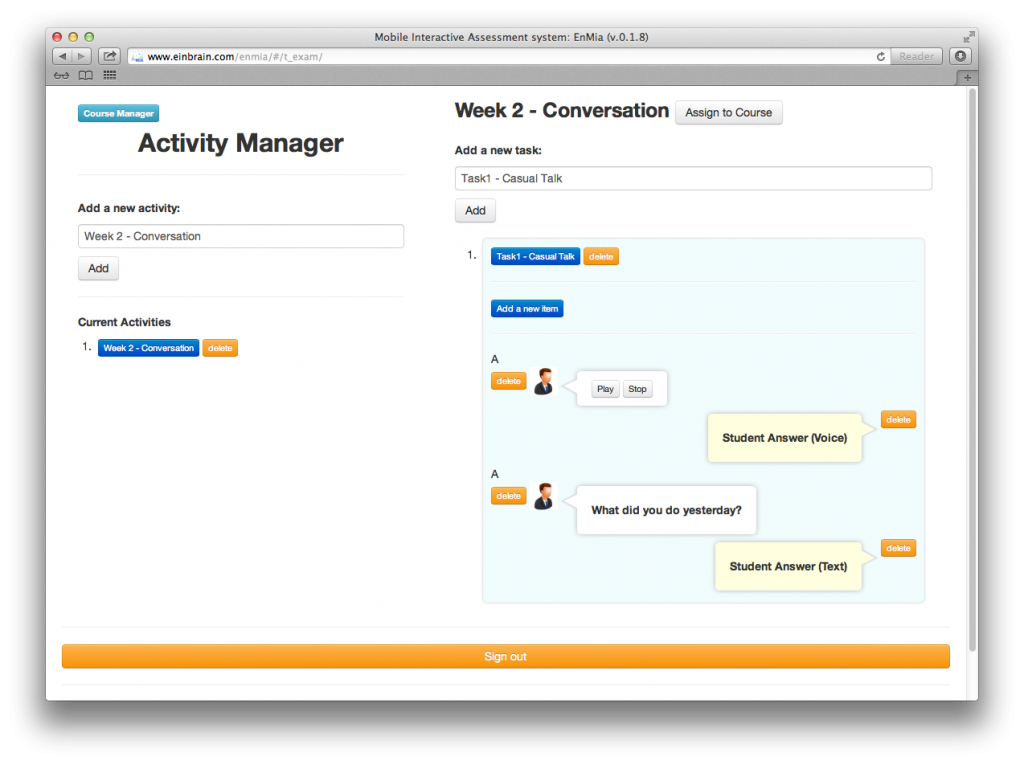Go forward with the browser forward arrow
The image size is (1024, 764).
pyautogui.click(x=82, y=57)
